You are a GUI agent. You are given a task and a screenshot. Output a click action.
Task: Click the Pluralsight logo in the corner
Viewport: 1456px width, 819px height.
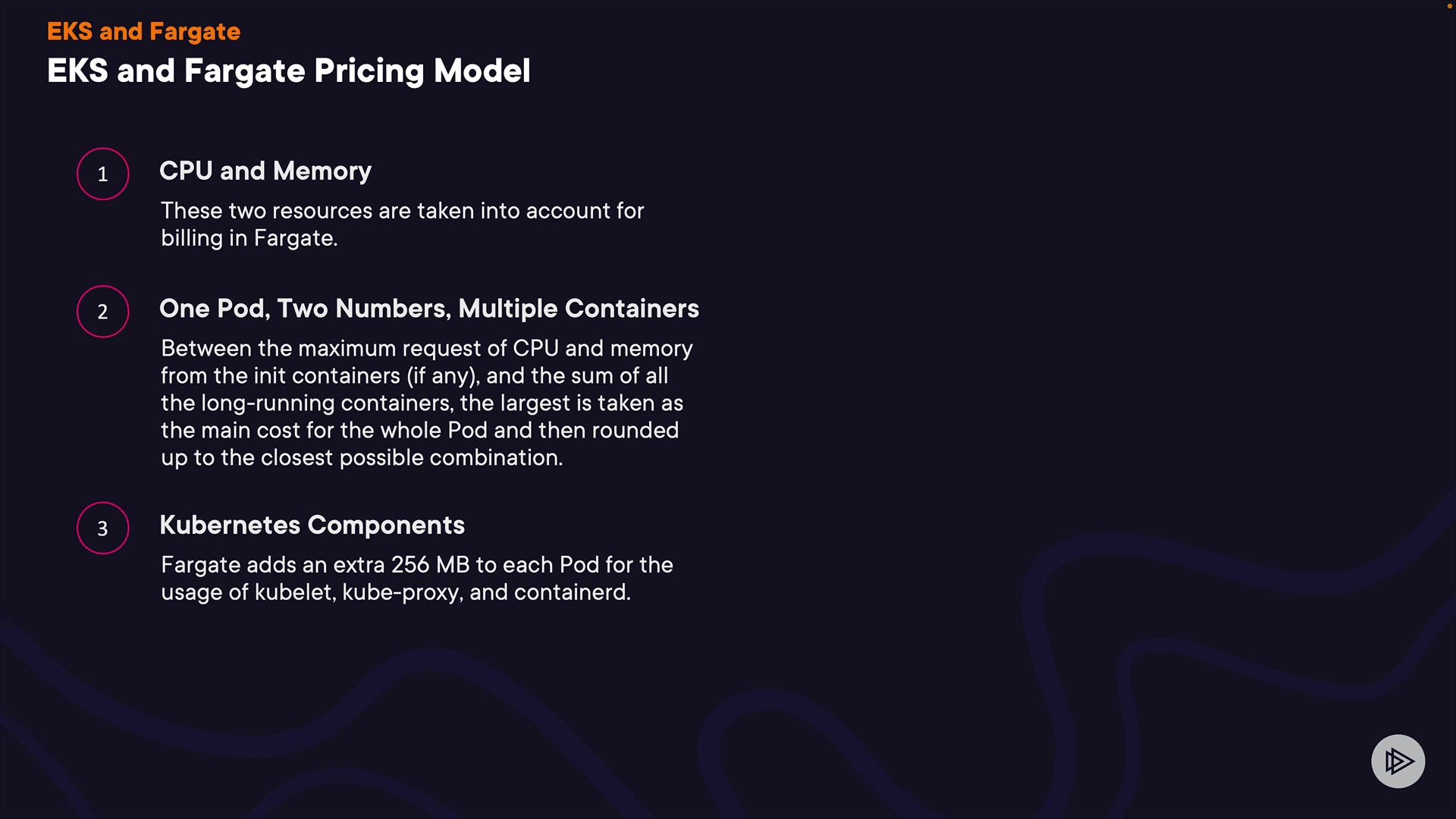(1398, 761)
